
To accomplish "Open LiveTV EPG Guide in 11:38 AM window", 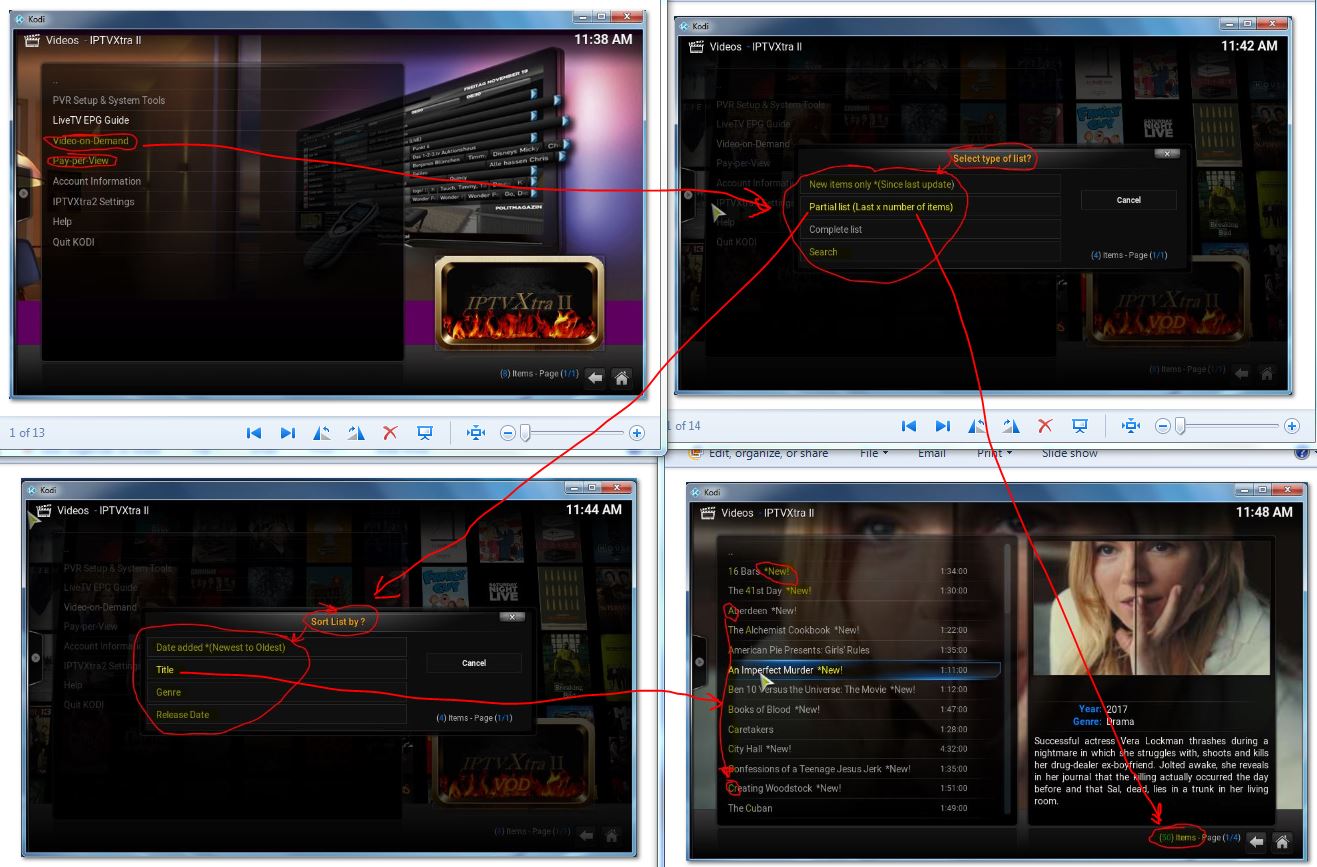I will click(91, 121).
